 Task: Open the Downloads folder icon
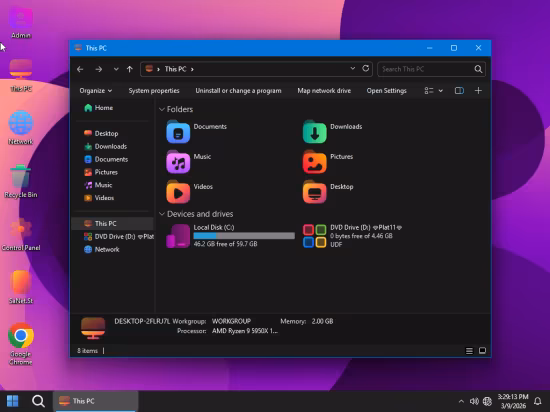tap(315, 132)
